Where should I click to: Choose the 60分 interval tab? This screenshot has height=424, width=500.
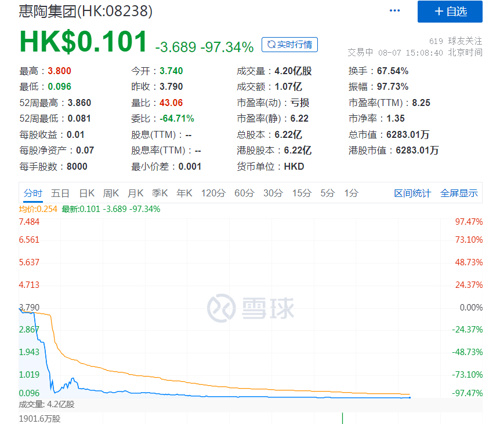(244, 193)
